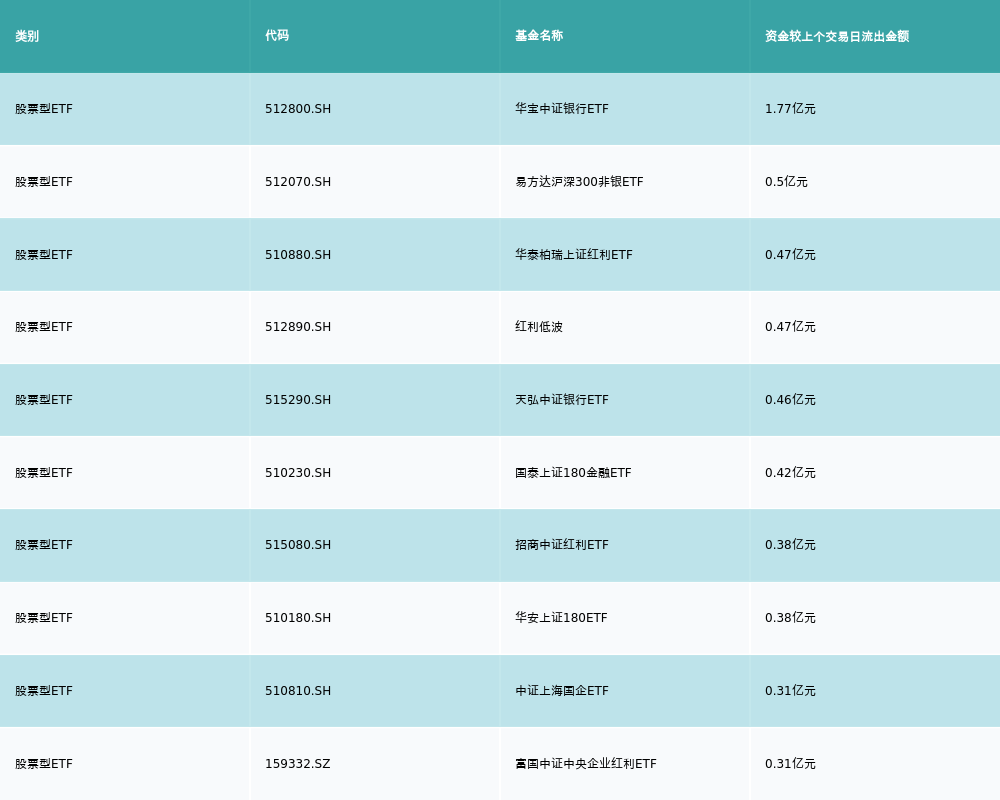Image resolution: width=1000 pixels, height=800 pixels.
Task: Click 股票型ETF in the 510180.SH row
Action: [x=44, y=618]
